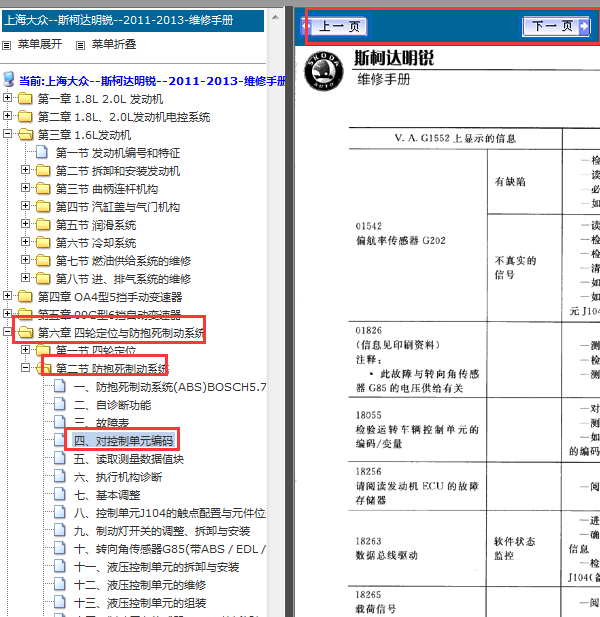Expand 第三节 曲柄连杆机构 node
The image size is (600, 617).
point(26,187)
